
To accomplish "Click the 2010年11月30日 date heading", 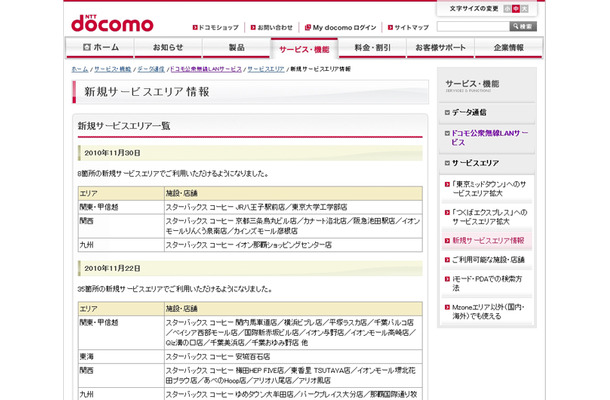I will [x=112, y=153].
